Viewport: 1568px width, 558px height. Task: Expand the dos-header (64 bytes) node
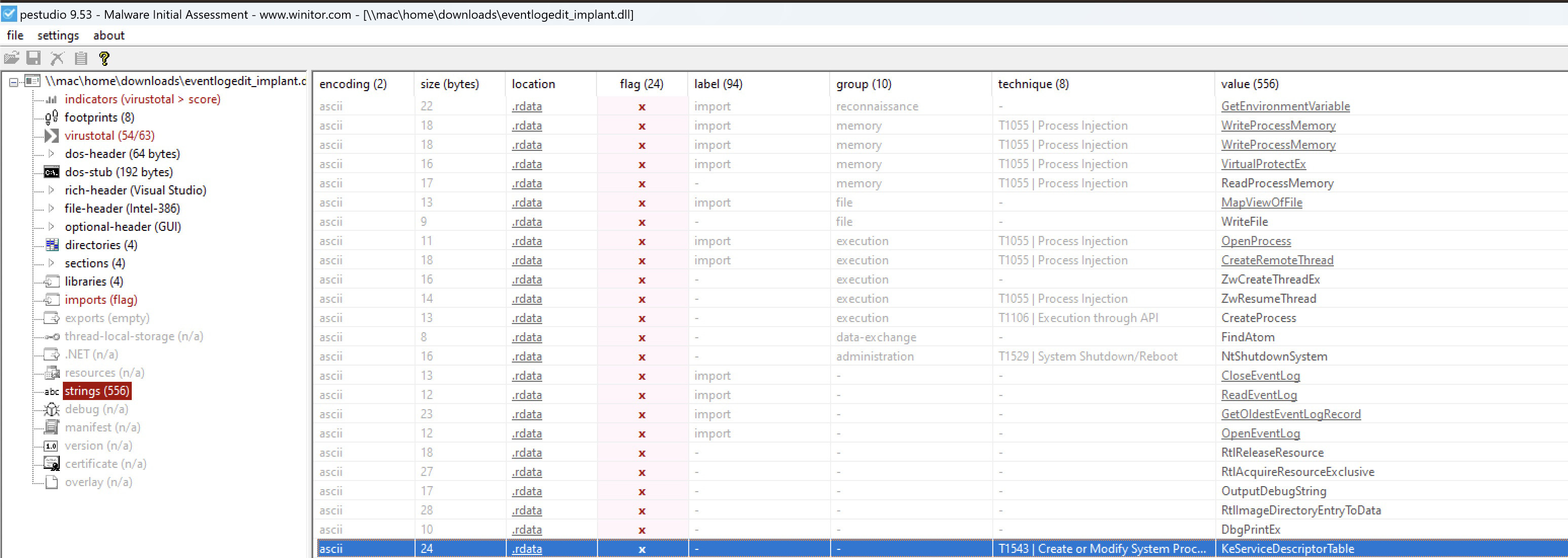tap(51, 154)
